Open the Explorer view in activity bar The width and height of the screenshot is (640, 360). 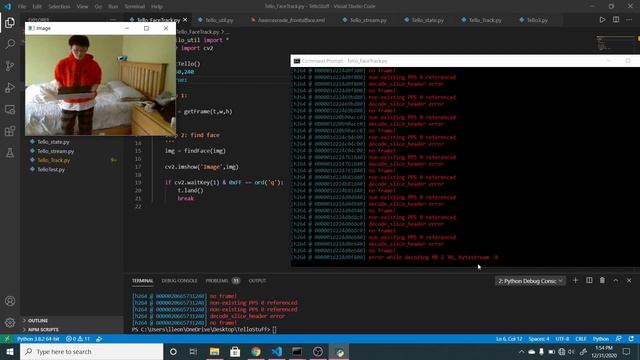point(10,22)
